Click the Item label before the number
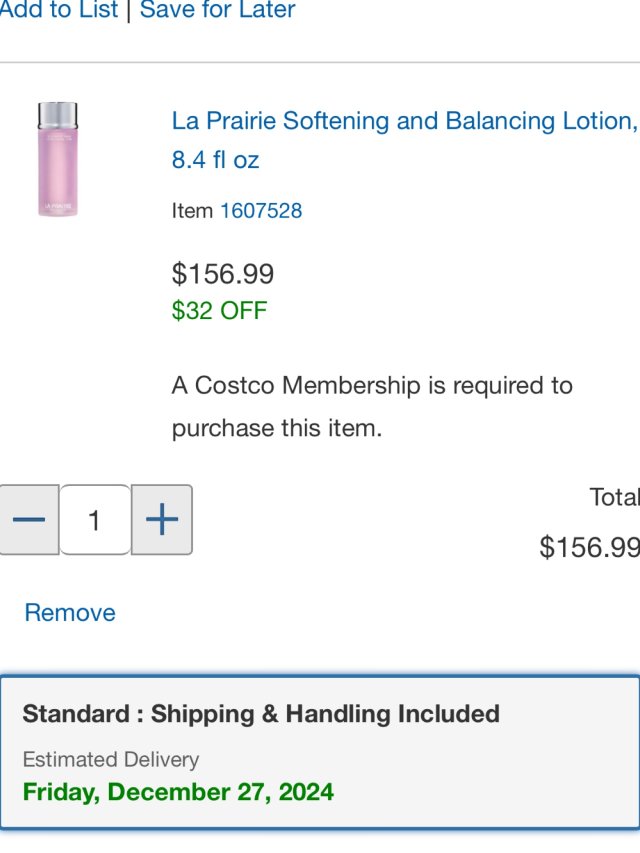640x853 pixels. click(x=192, y=211)
